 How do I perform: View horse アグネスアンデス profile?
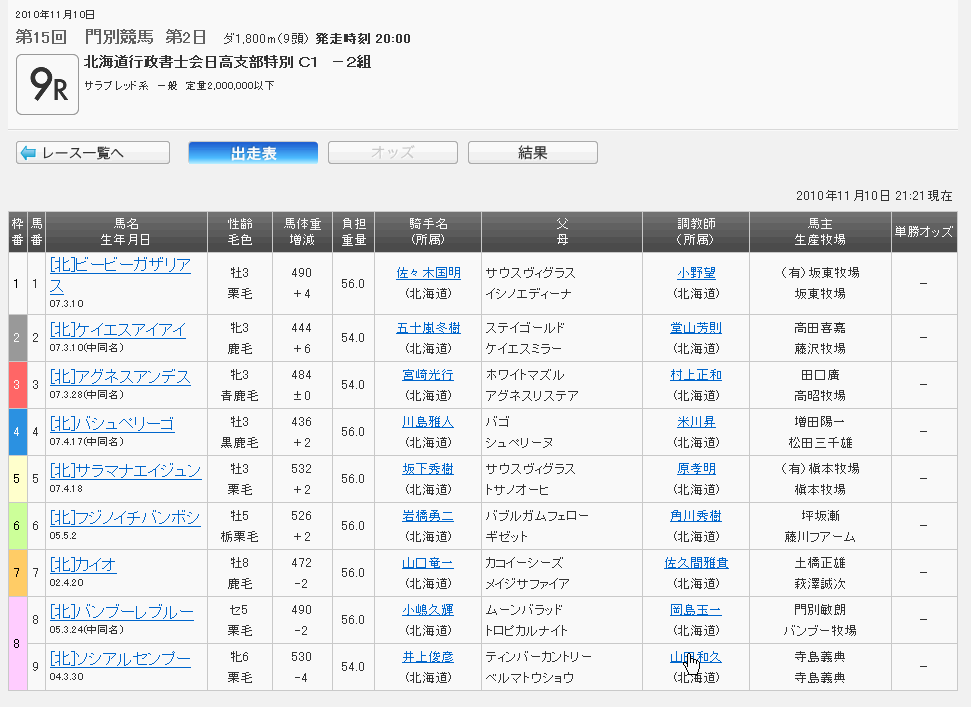[x=119, y=376]
